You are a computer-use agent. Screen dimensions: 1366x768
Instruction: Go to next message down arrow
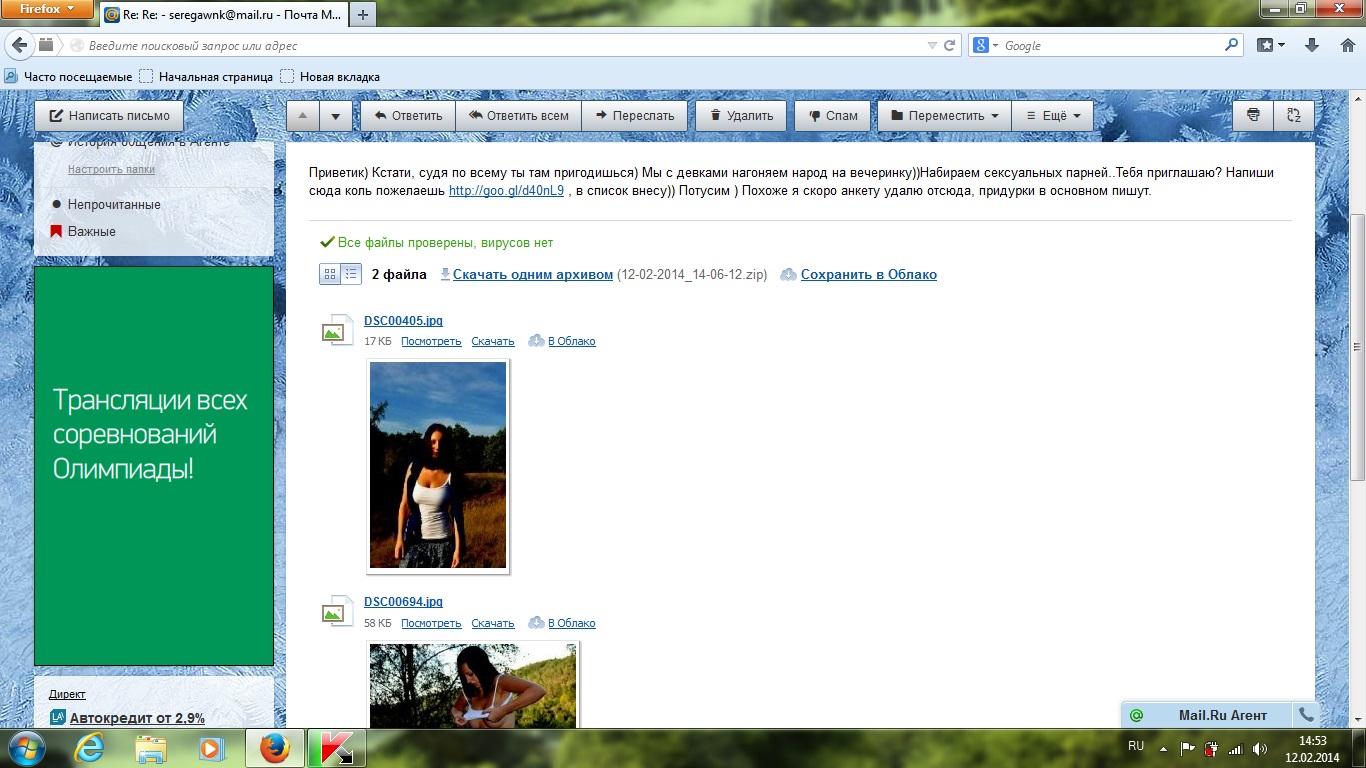click(336, 115)
